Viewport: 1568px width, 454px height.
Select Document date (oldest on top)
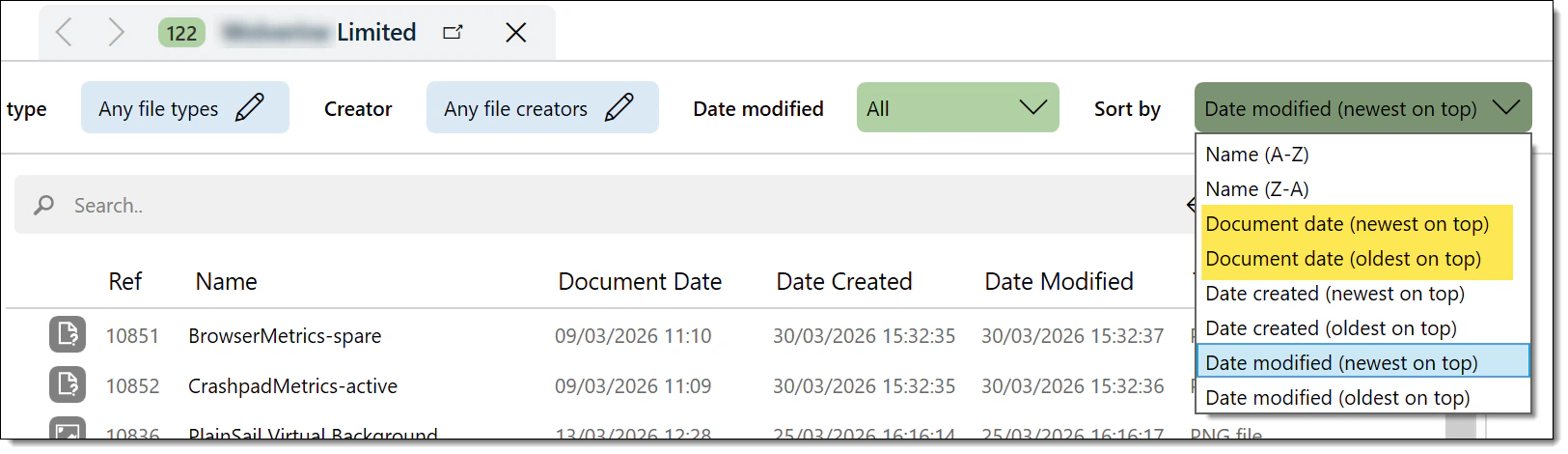(1362, 259)
